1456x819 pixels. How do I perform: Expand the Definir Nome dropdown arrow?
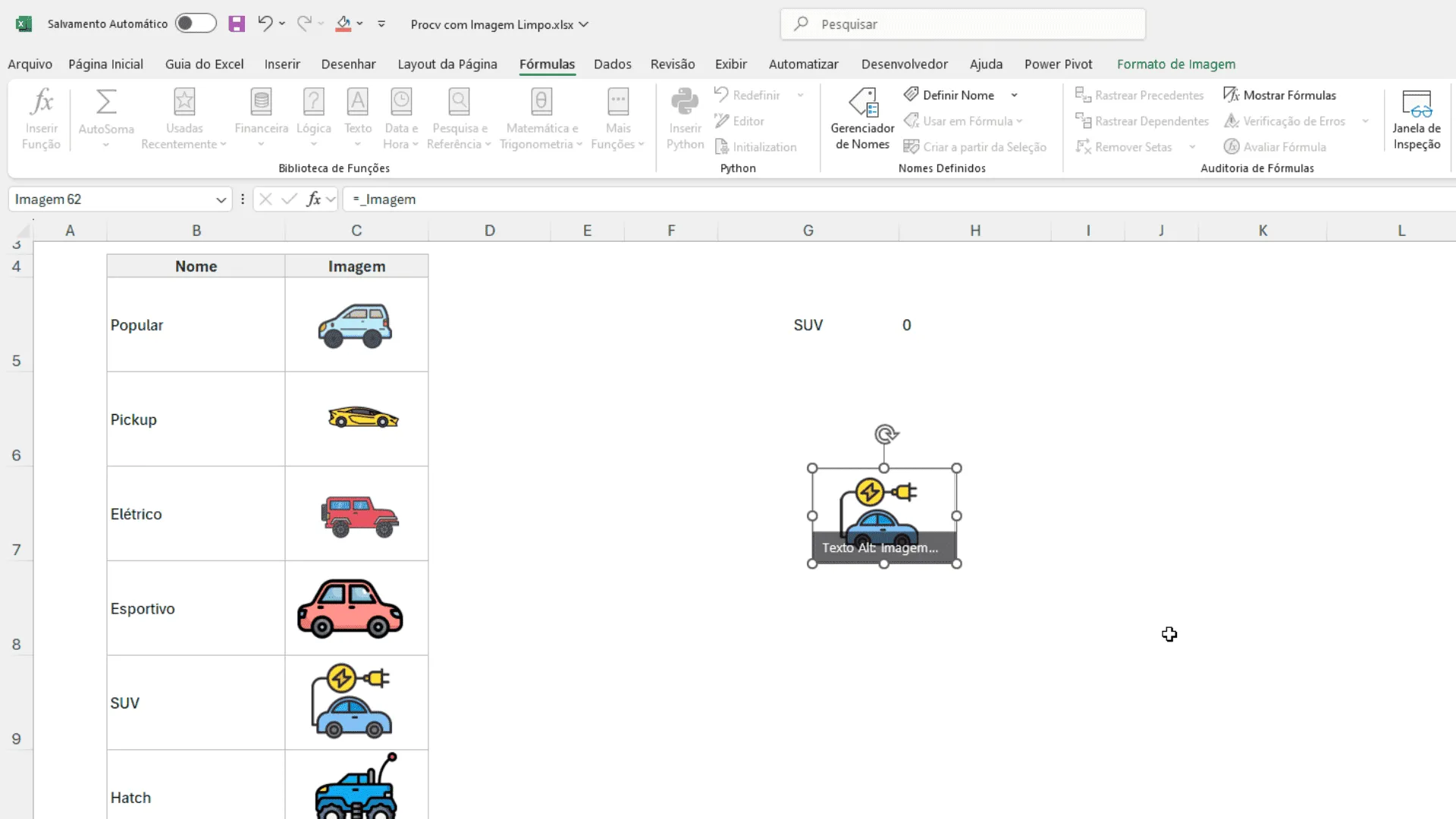[x=1014, y=95]
